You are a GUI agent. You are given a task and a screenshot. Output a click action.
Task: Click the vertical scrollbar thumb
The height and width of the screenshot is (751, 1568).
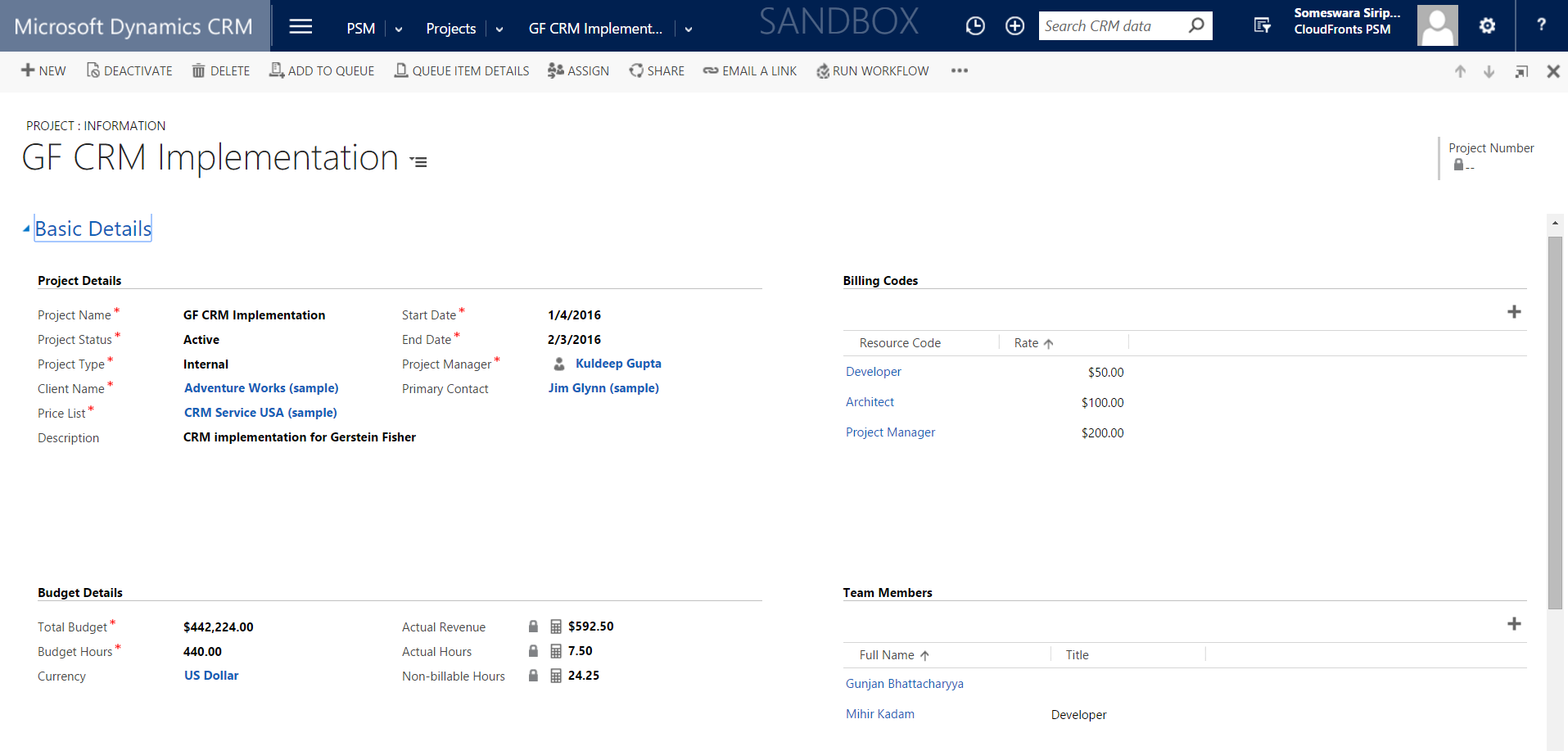1555,423
